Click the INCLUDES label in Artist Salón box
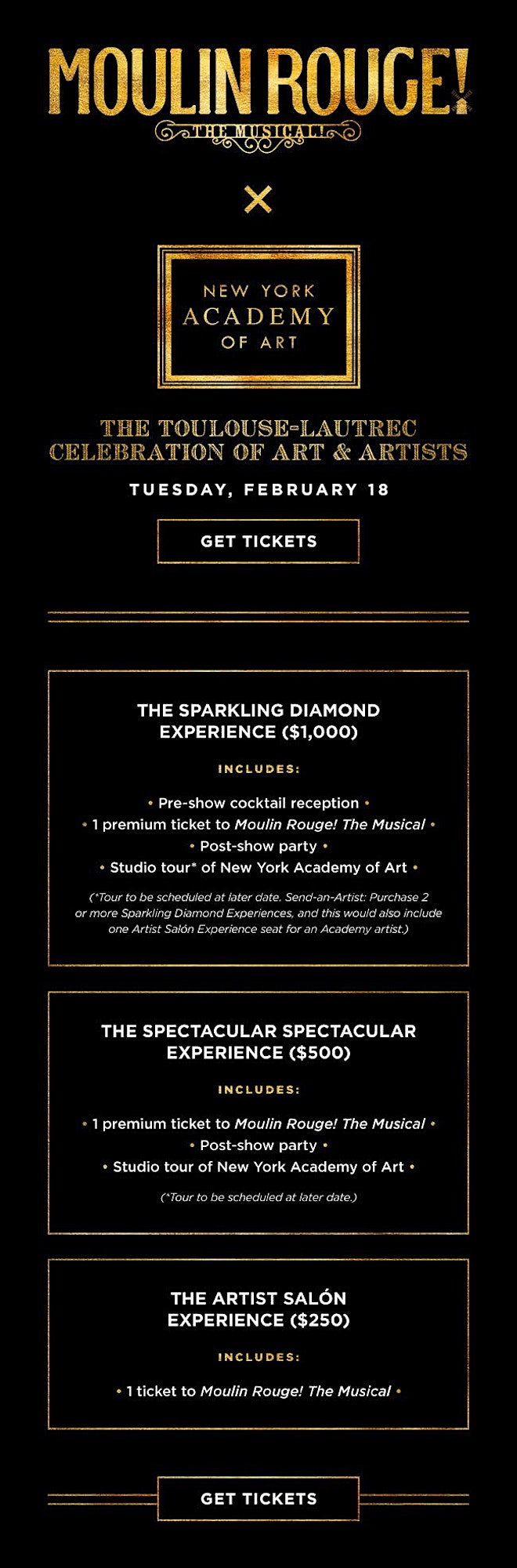The width and height of the screenshot is (517, 1568). click(258, 1357)
